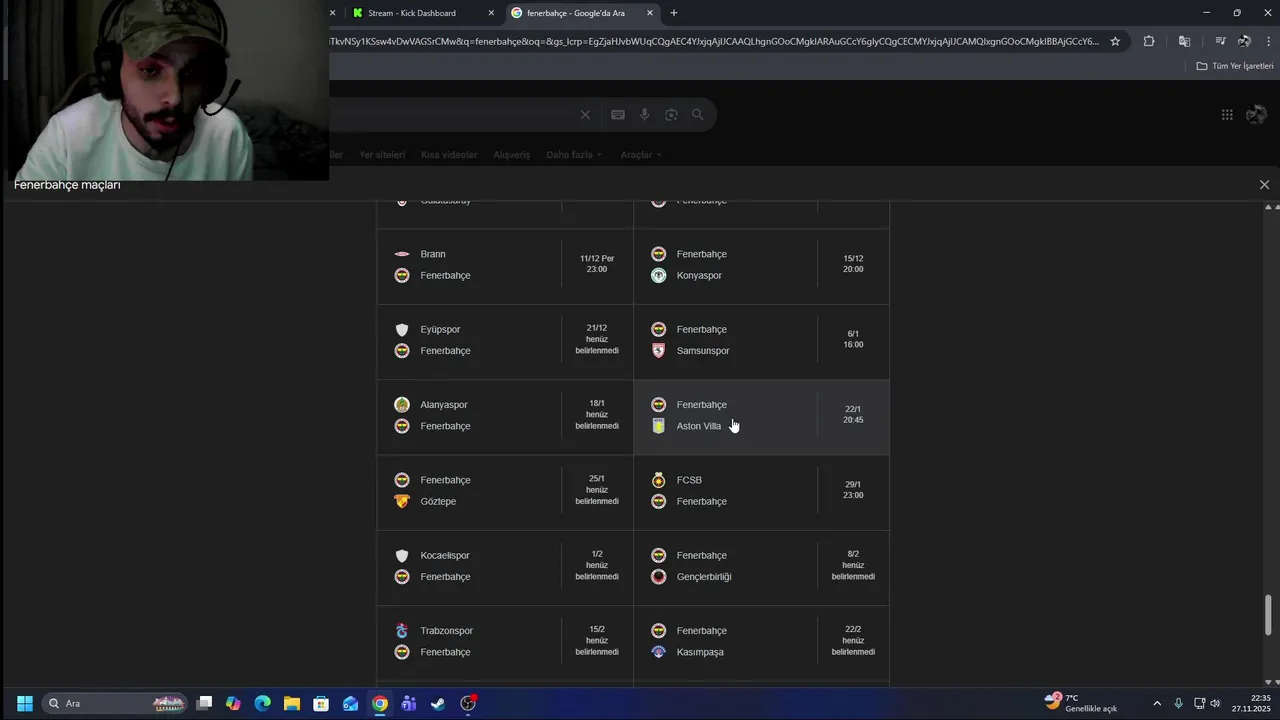1280x720 pixels.
Task: Select the Alışveriş filter
Action: point(511,155)
